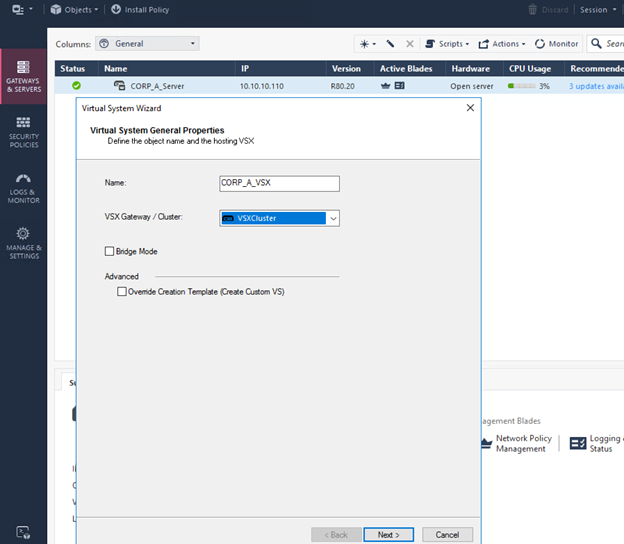Click Install Policy button

click(140, 10)
